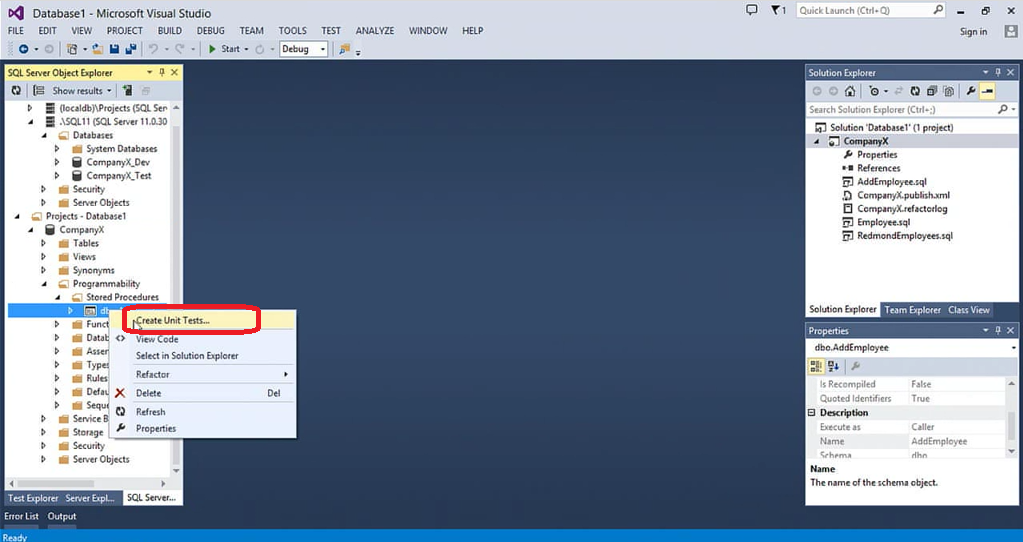Click Add SQL Server icon

(127, 91)
